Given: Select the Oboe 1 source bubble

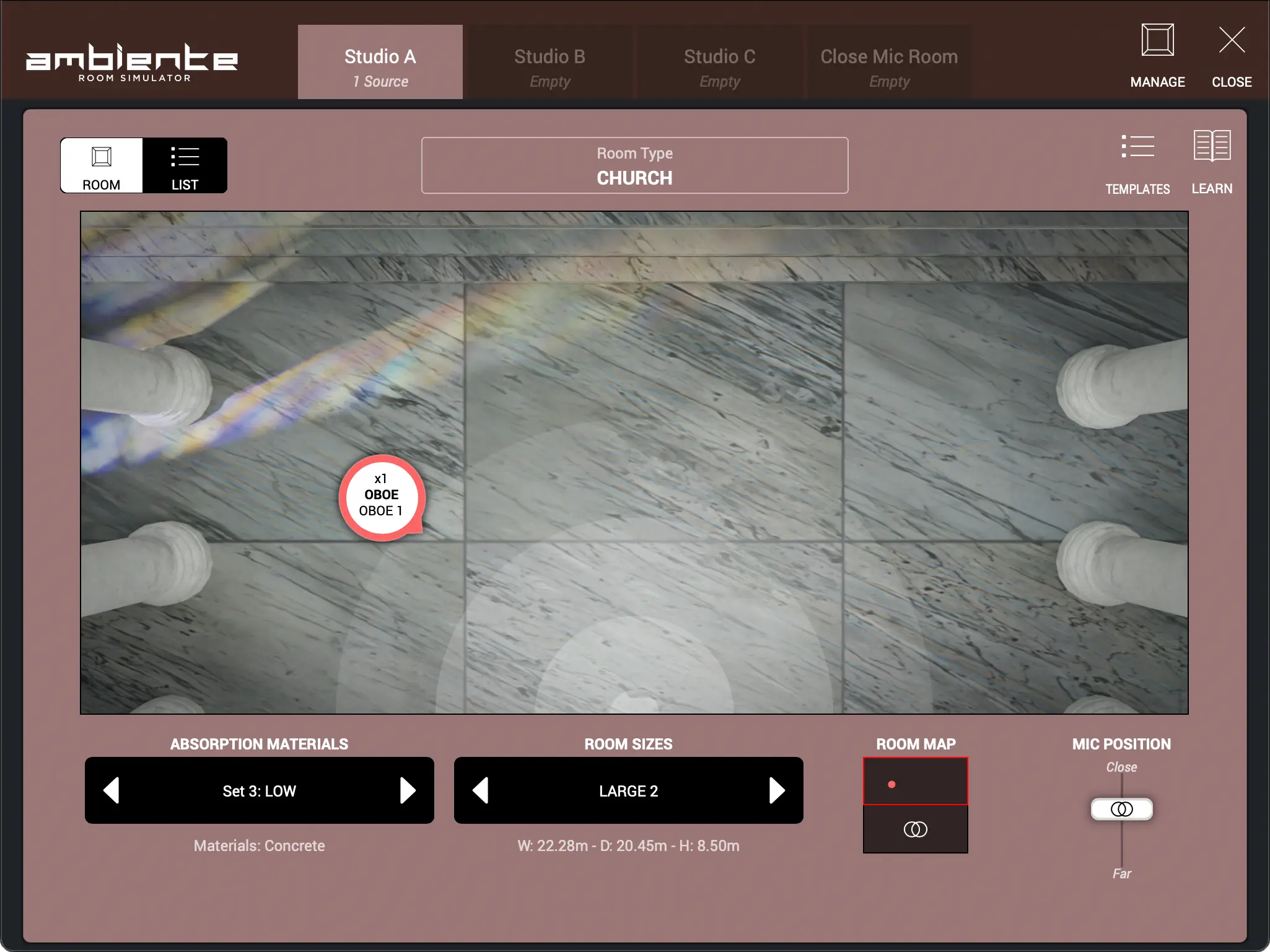Looking at the screenshot, I should click(x=381, y=497).
